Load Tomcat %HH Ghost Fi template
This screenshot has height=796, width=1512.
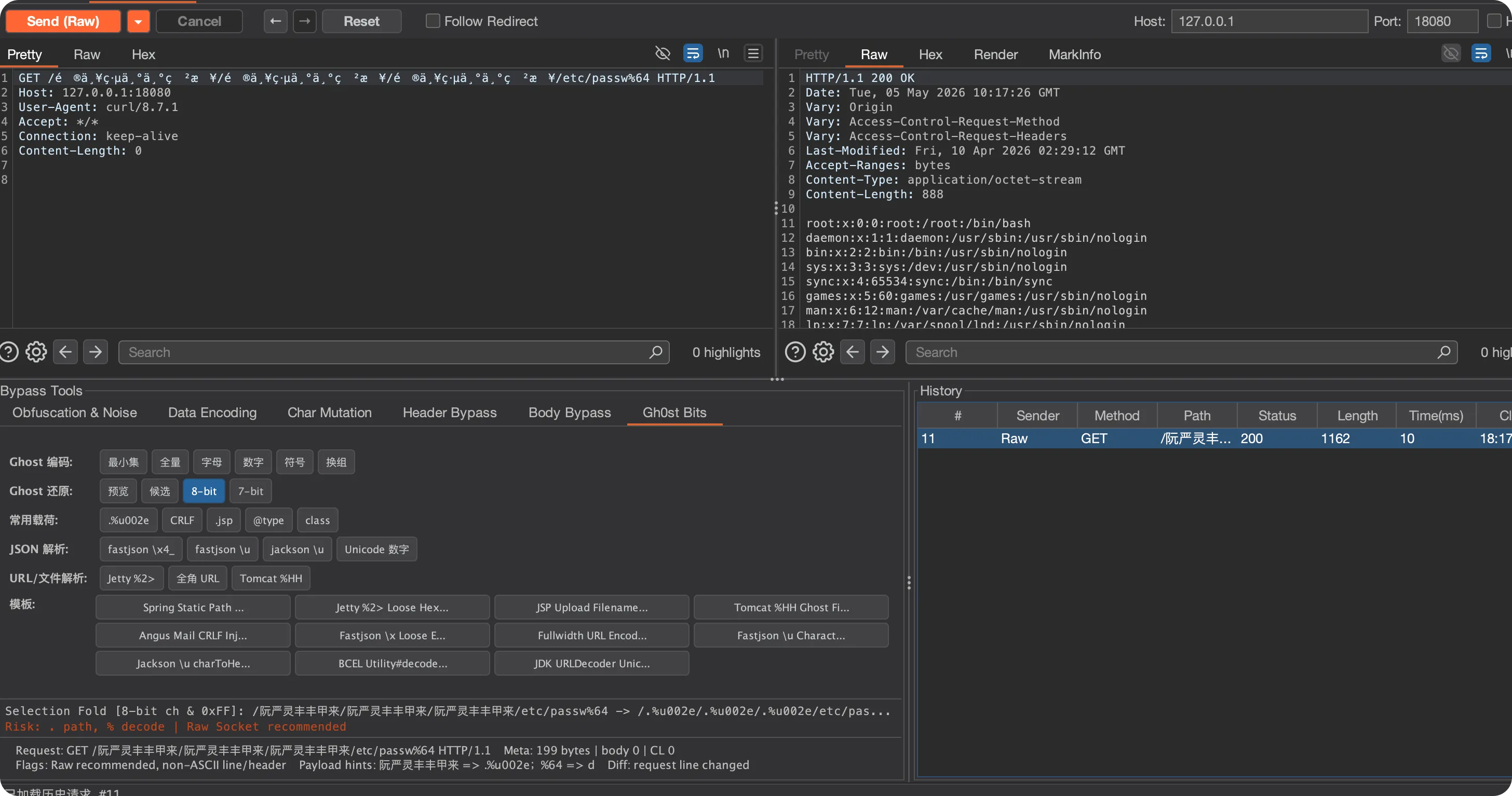791,608
